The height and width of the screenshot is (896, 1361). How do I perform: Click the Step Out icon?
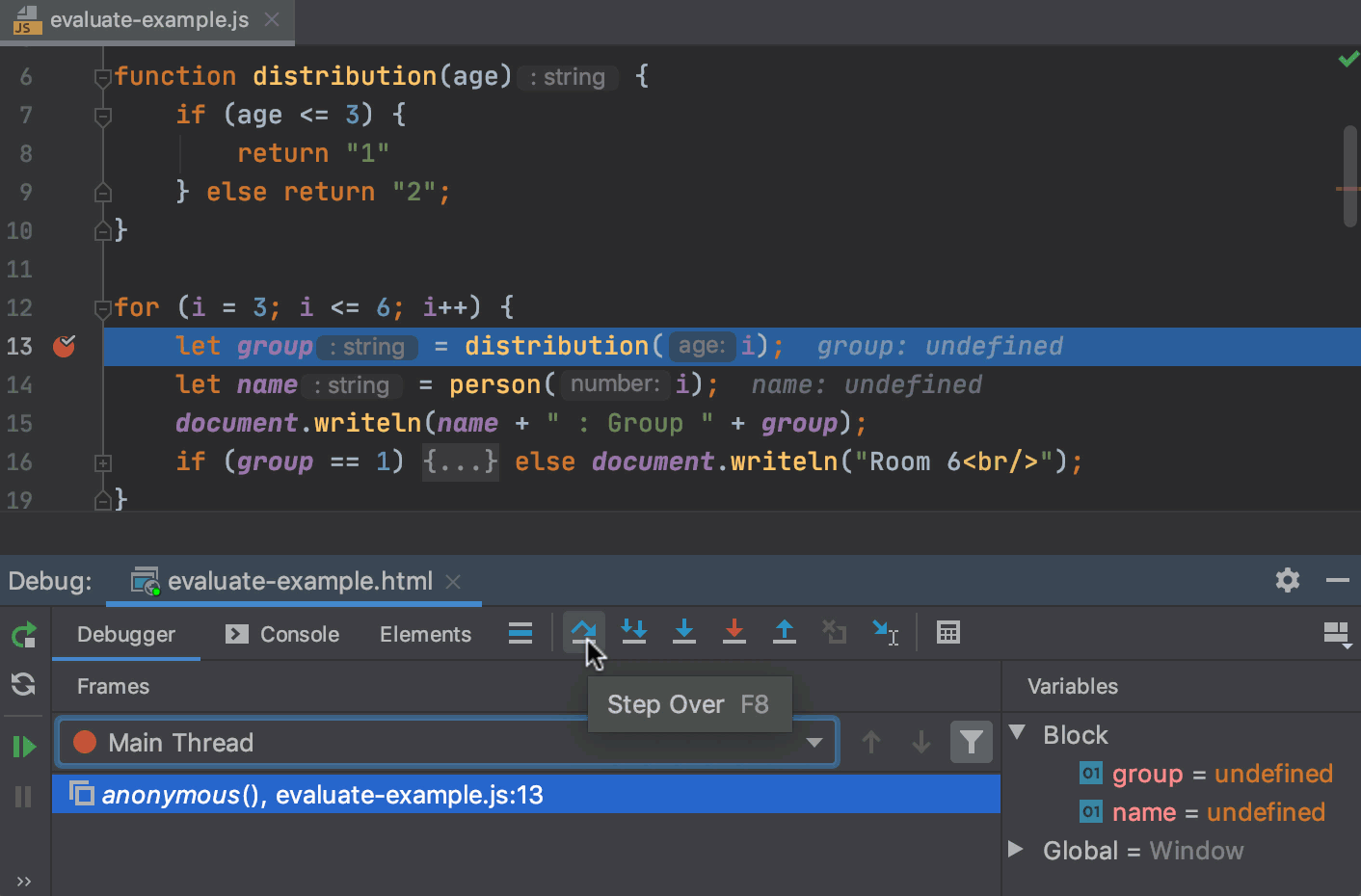click(x=785, y=632)
